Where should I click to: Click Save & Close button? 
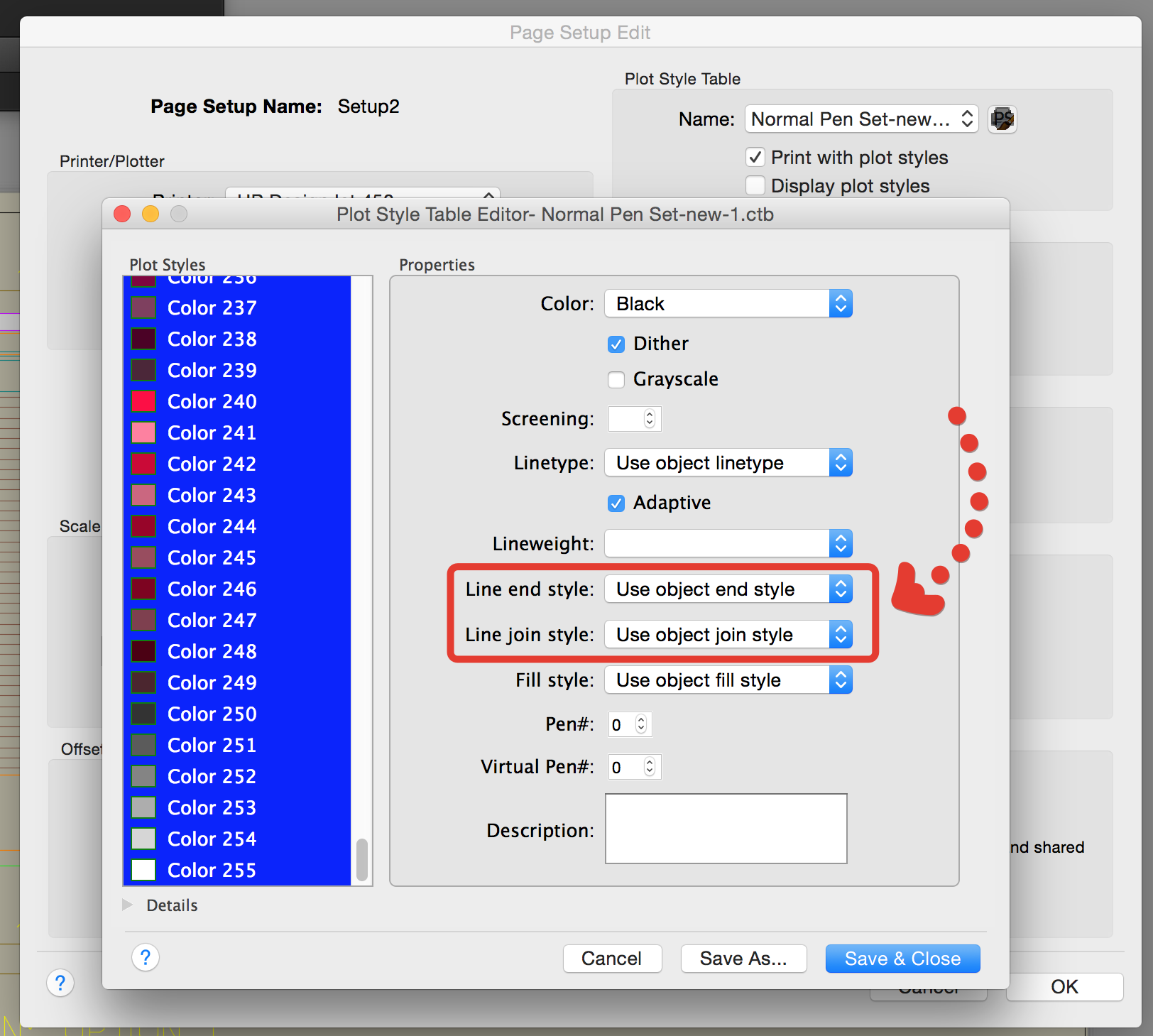pyautogui.click(x=902, y=959)
